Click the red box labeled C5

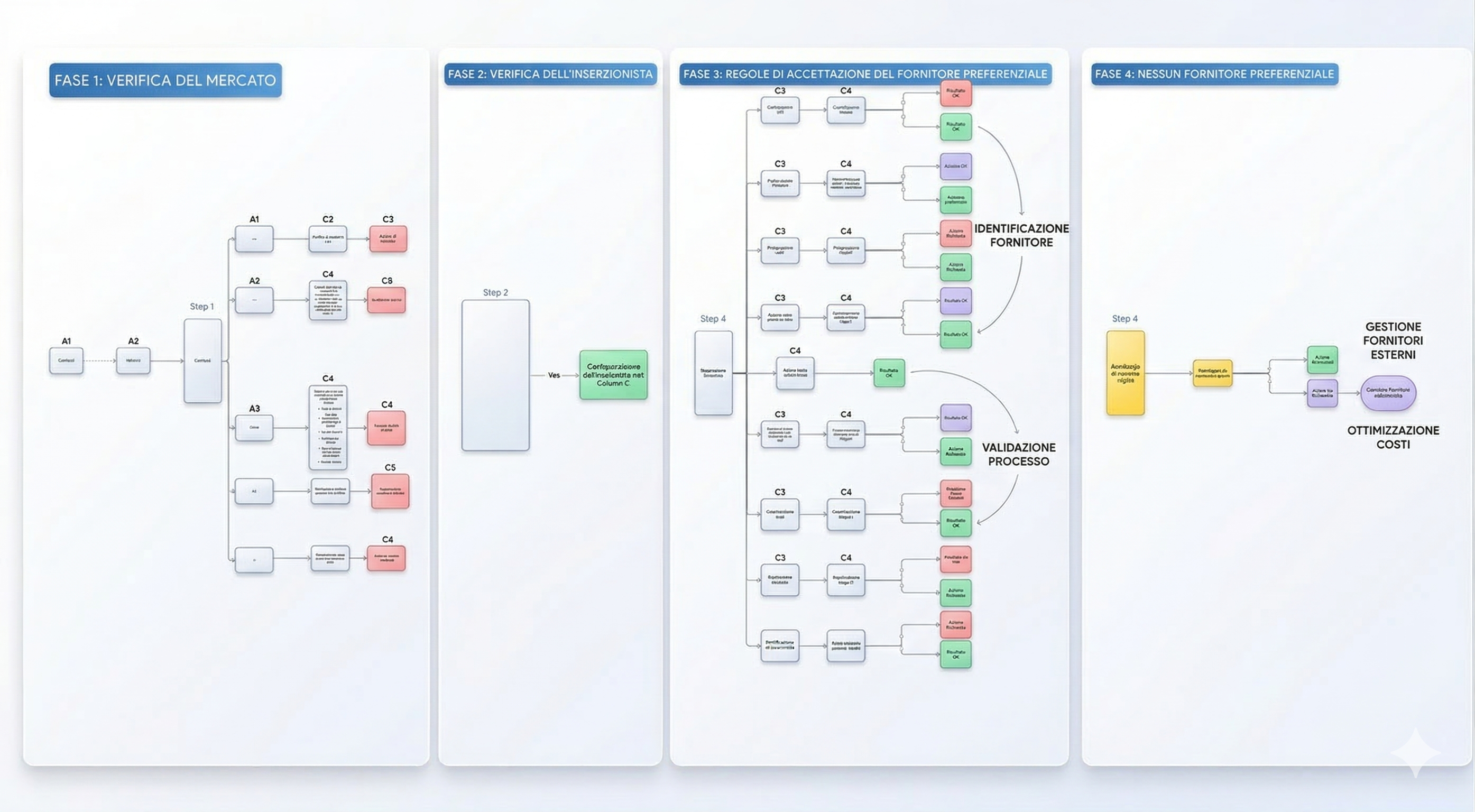coord(390,491)
